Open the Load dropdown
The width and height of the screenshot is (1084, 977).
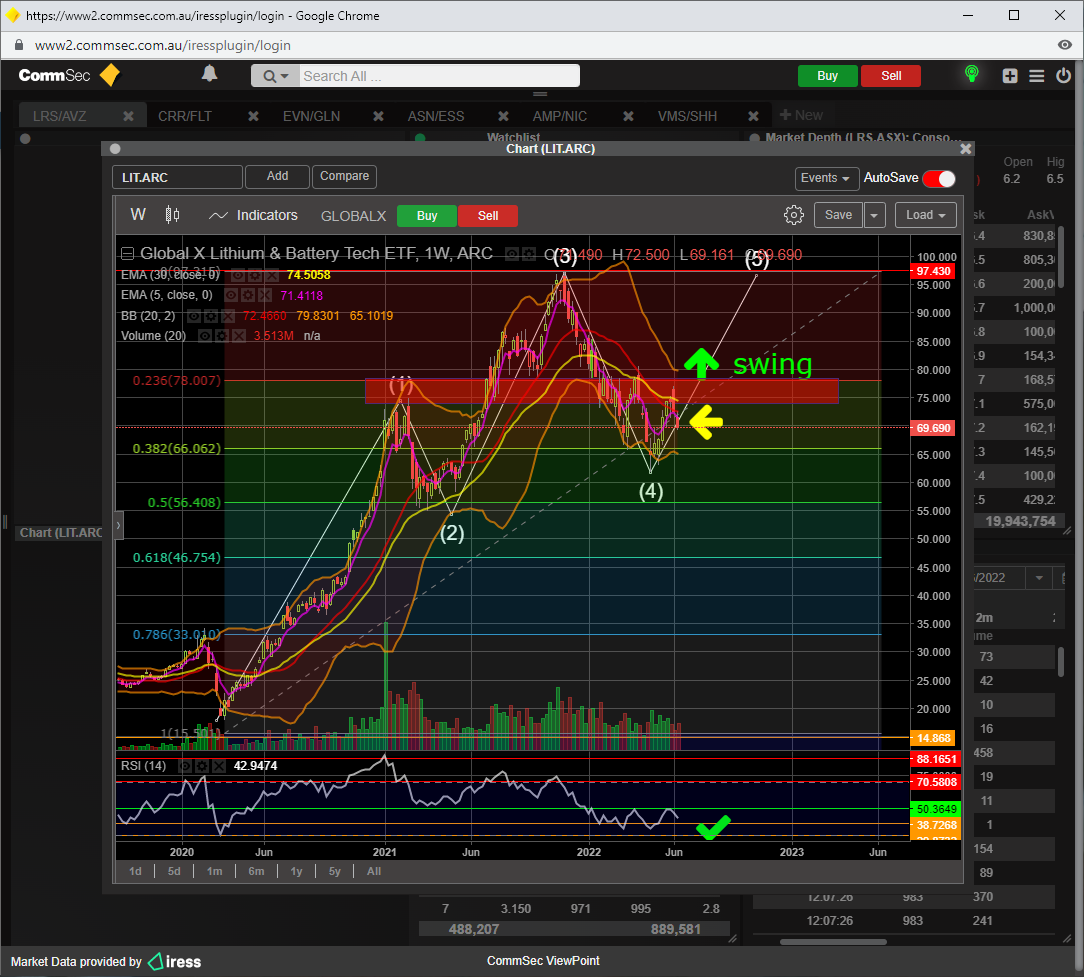click(x=926, y=215)
